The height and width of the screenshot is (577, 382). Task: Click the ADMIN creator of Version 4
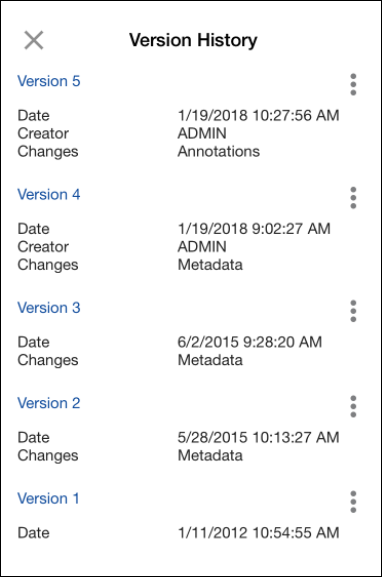[x=202, y=247]
